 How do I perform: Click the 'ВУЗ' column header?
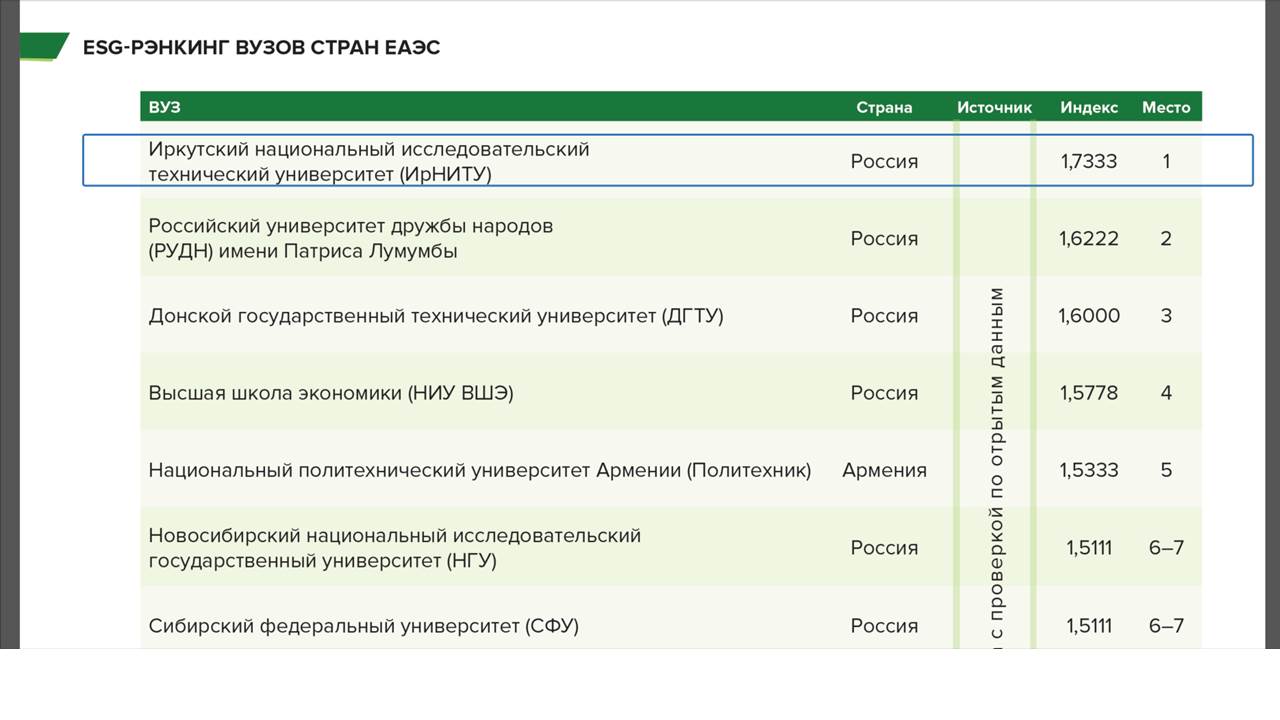pyautogui.click(x=165, y=107)
